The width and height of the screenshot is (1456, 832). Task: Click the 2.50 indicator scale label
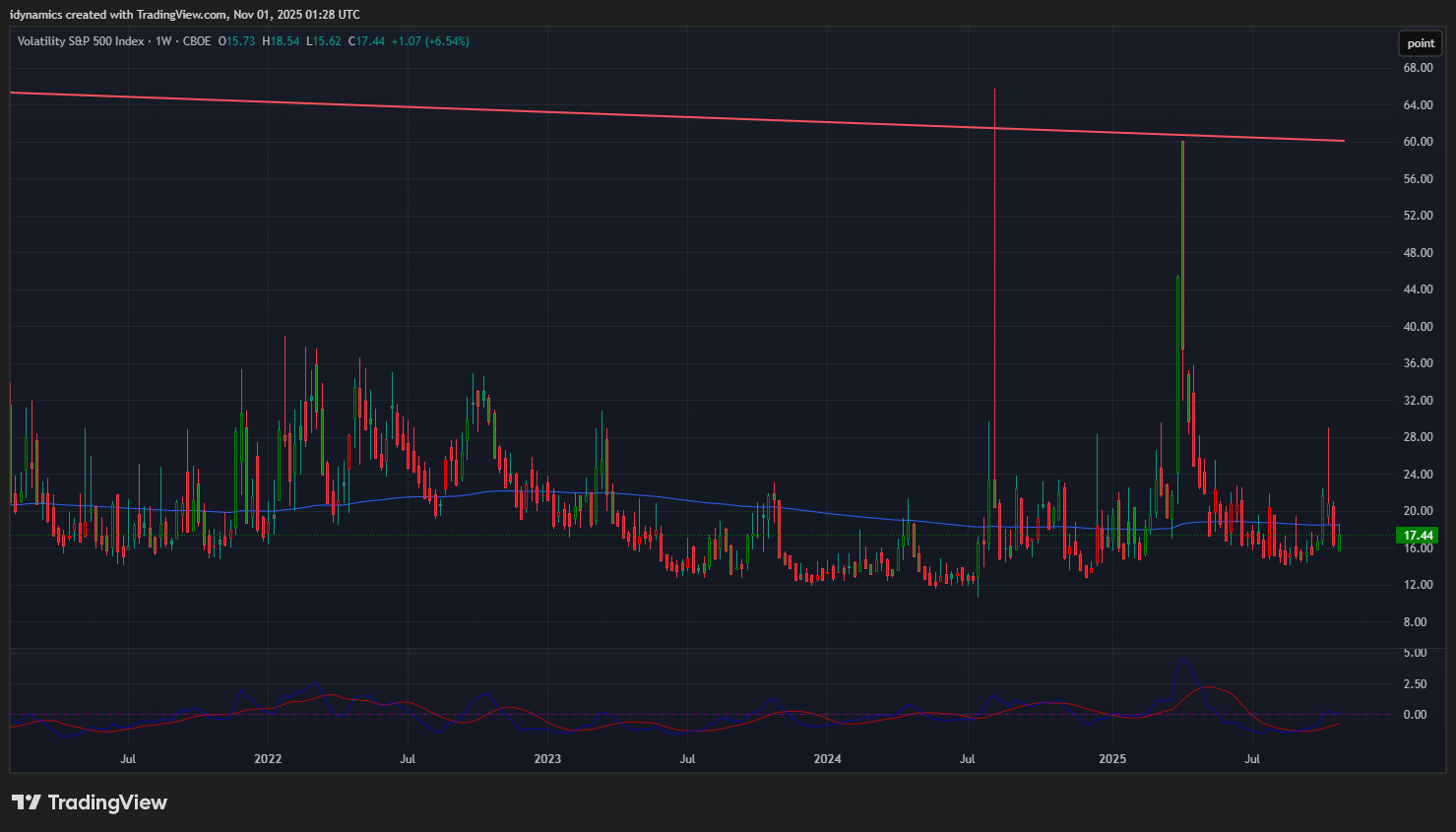pyautogui.click(x=1415, y=684)
